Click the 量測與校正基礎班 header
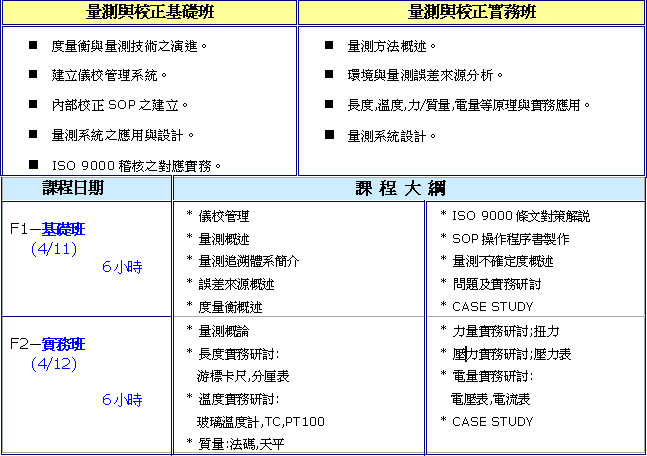Screen dimensions: 647x456 click(149, 12)
